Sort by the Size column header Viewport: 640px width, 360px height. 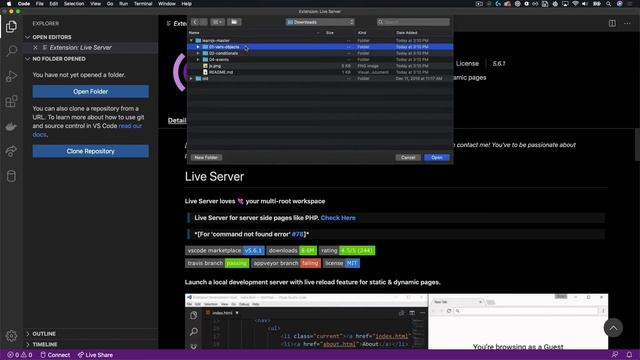click(330, 33)
